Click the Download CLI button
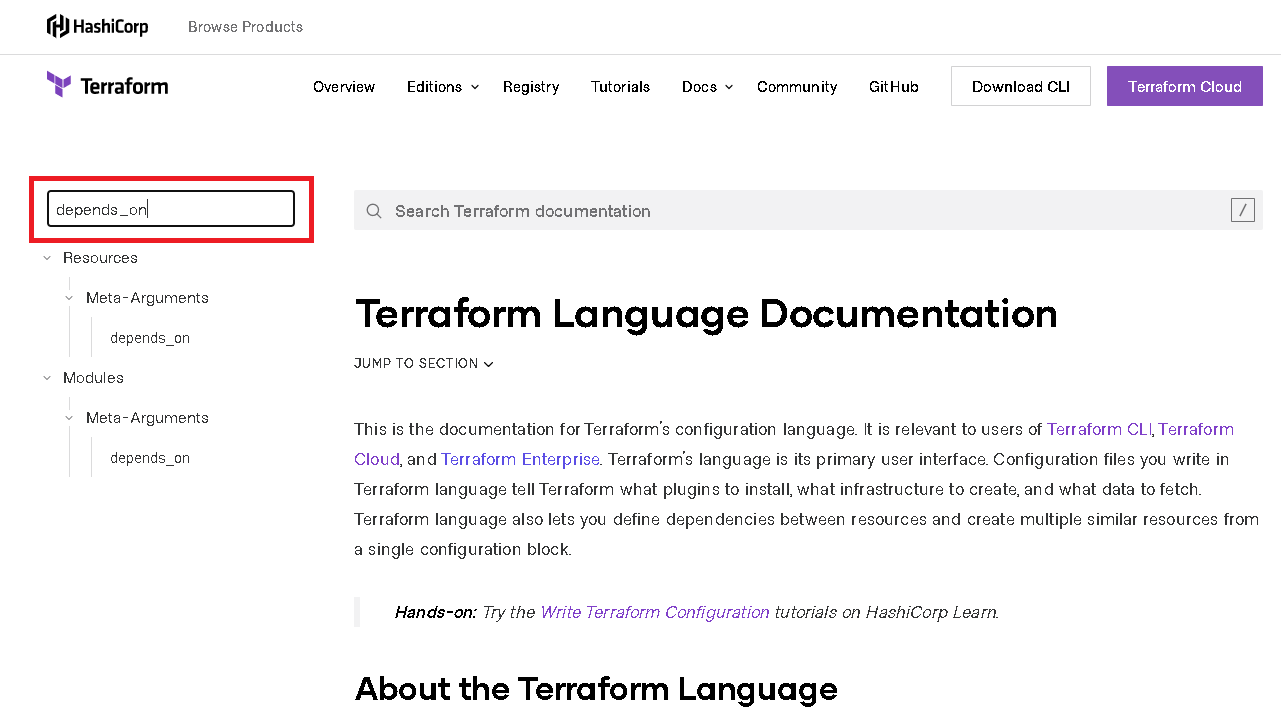Viewport: 1281px width, 714px height. 1021,87
